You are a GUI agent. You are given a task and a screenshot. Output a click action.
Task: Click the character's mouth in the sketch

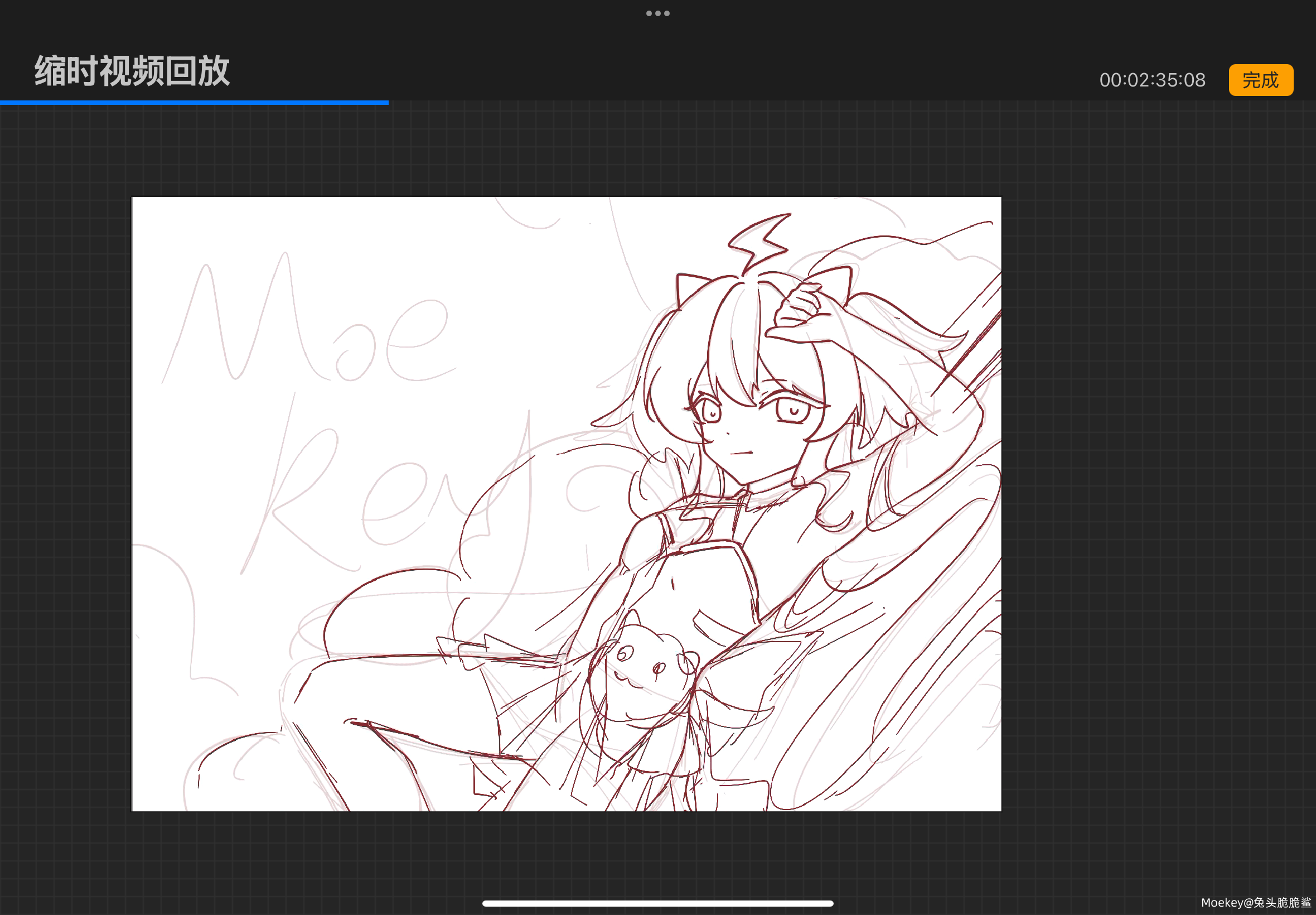pyautogui.click(x=743, y=453)
